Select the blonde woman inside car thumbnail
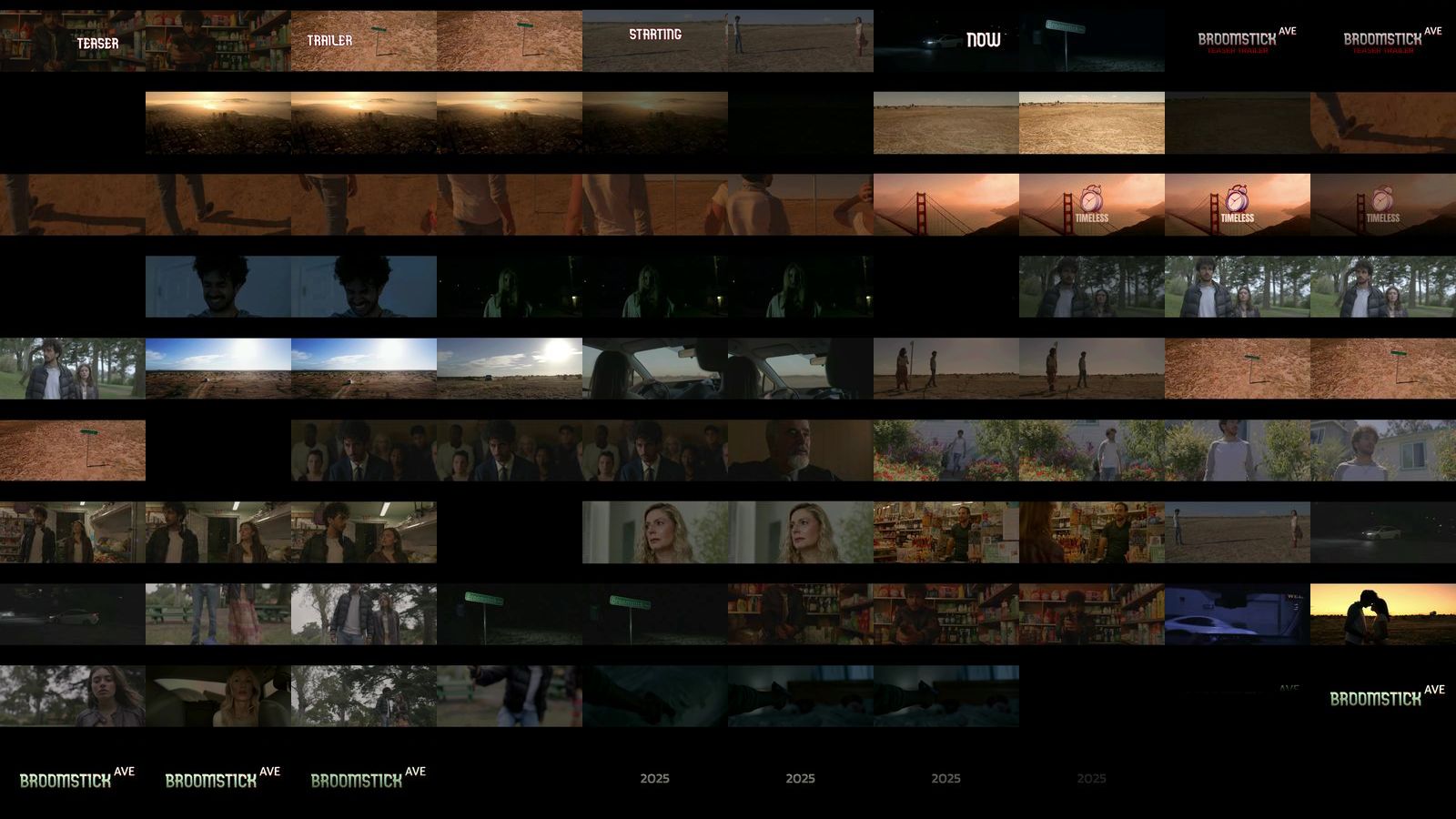The image size is (1456, 819). point(218,696)
